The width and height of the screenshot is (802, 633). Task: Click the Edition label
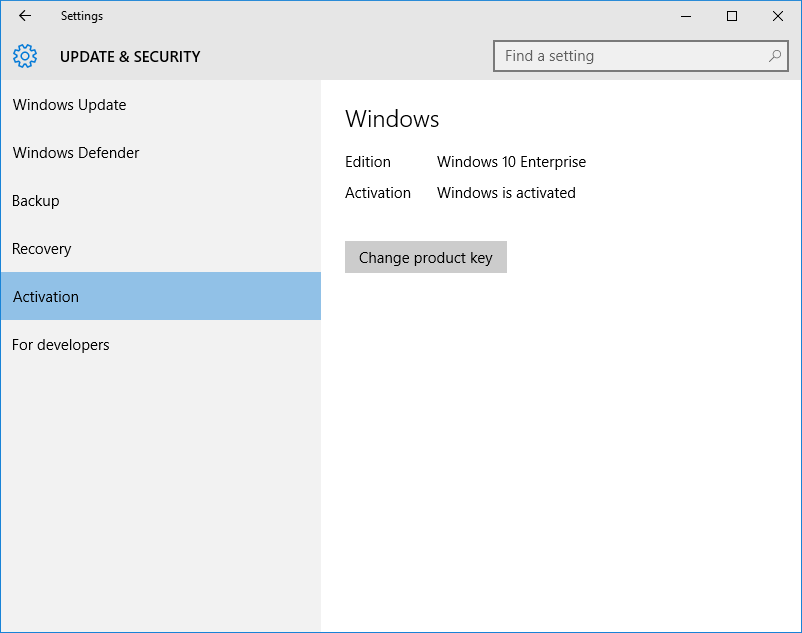click(x=368, y=162)
